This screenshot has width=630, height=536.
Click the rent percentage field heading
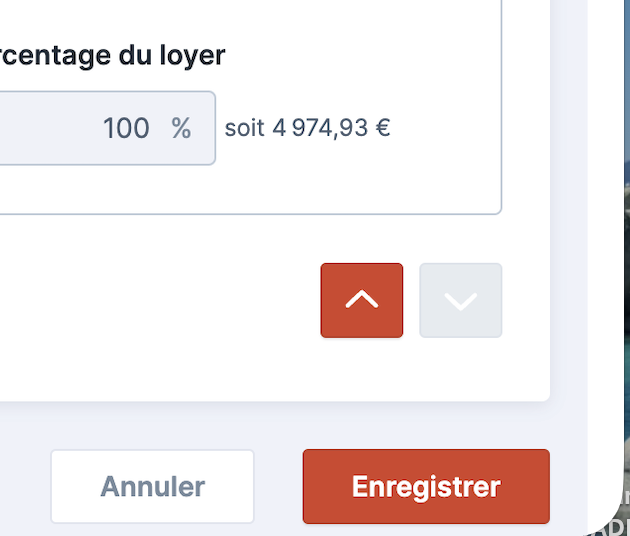click(x=112, y=55)
